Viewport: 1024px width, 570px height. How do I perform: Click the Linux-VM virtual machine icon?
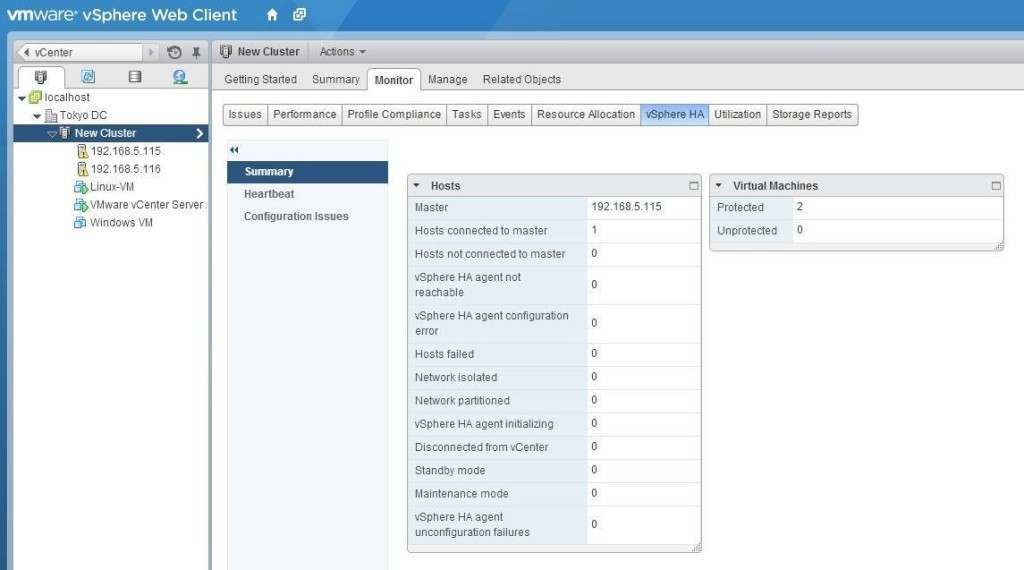(80, 187)
